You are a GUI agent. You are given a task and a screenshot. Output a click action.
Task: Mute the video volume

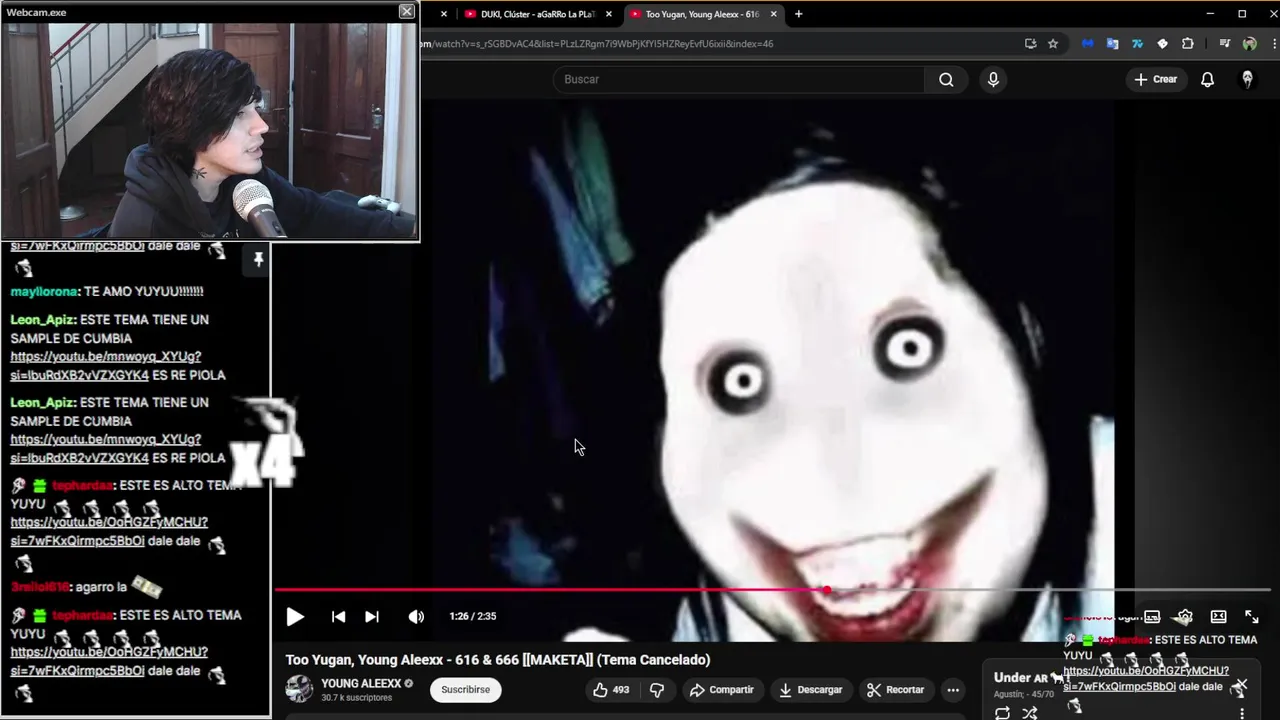(416, 617)
